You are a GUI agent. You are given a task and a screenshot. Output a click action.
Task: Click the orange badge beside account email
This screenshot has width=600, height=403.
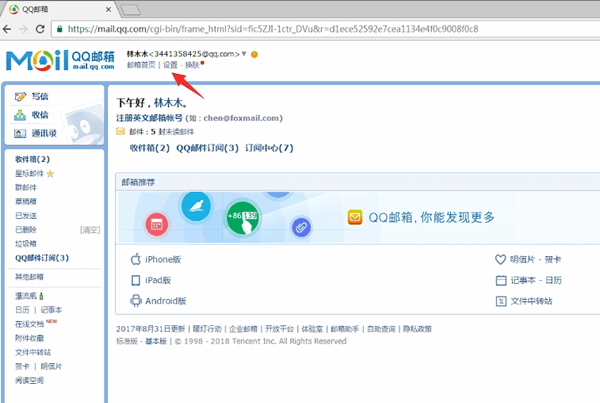(x=254, y=54)
